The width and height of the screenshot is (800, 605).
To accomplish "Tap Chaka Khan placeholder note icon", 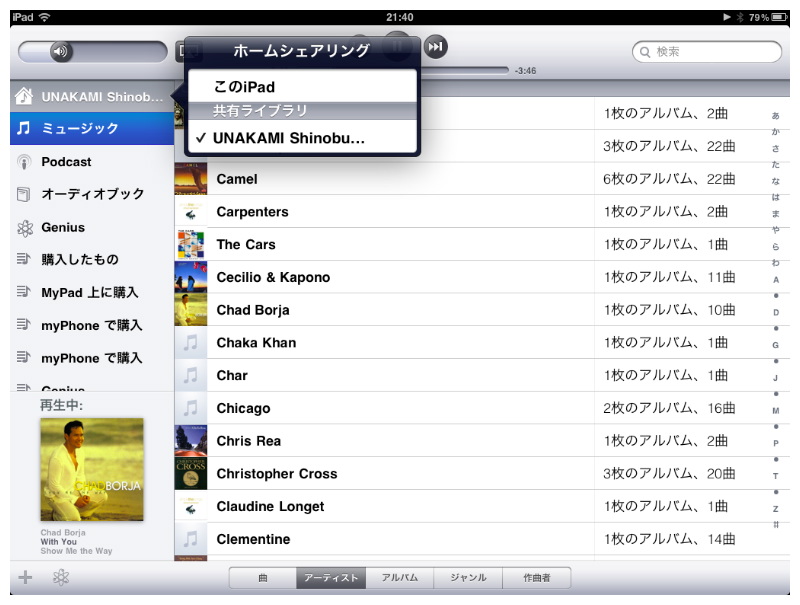I will 191,342.
